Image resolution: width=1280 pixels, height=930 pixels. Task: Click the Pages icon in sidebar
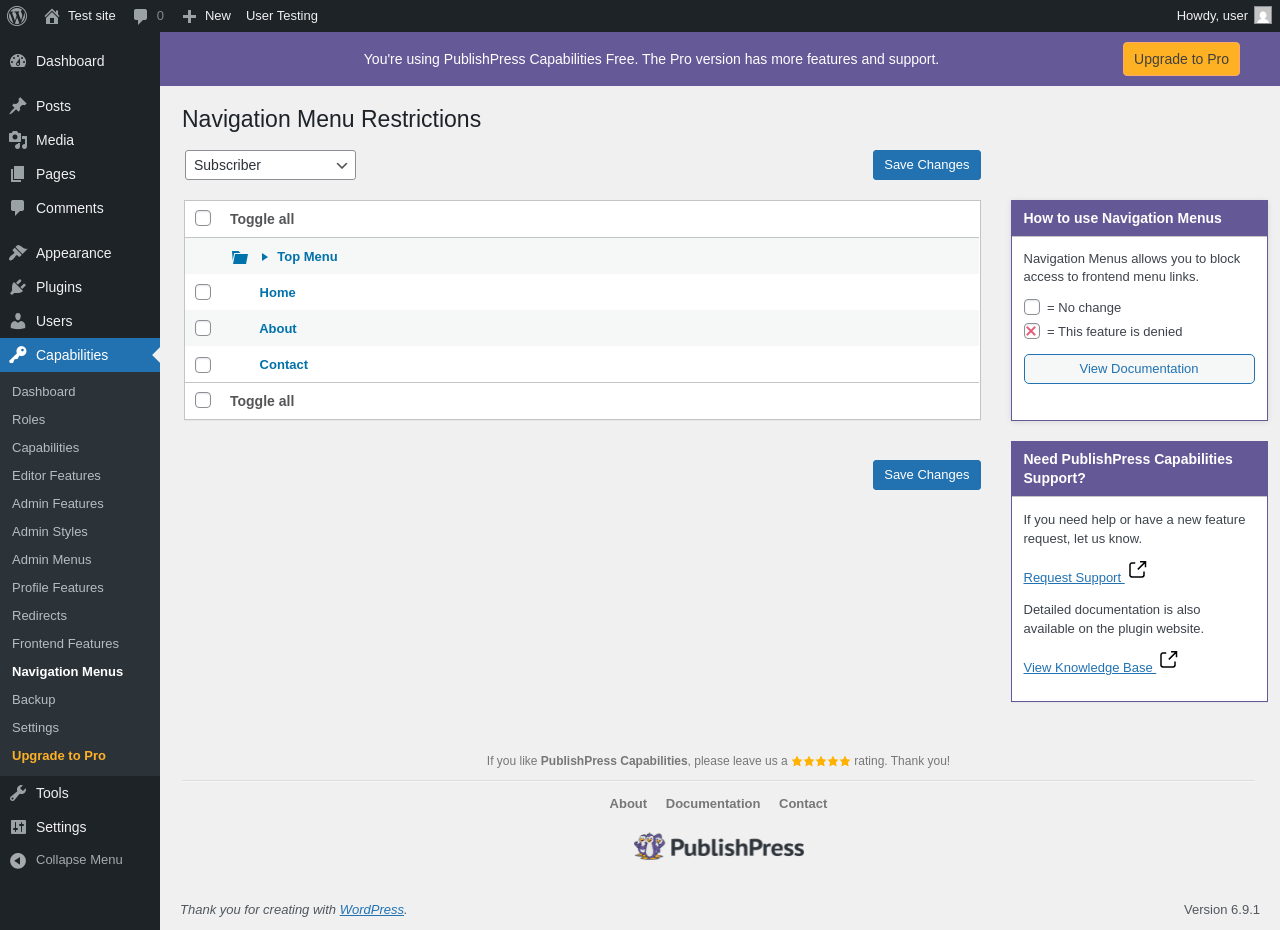coord(18,174)
